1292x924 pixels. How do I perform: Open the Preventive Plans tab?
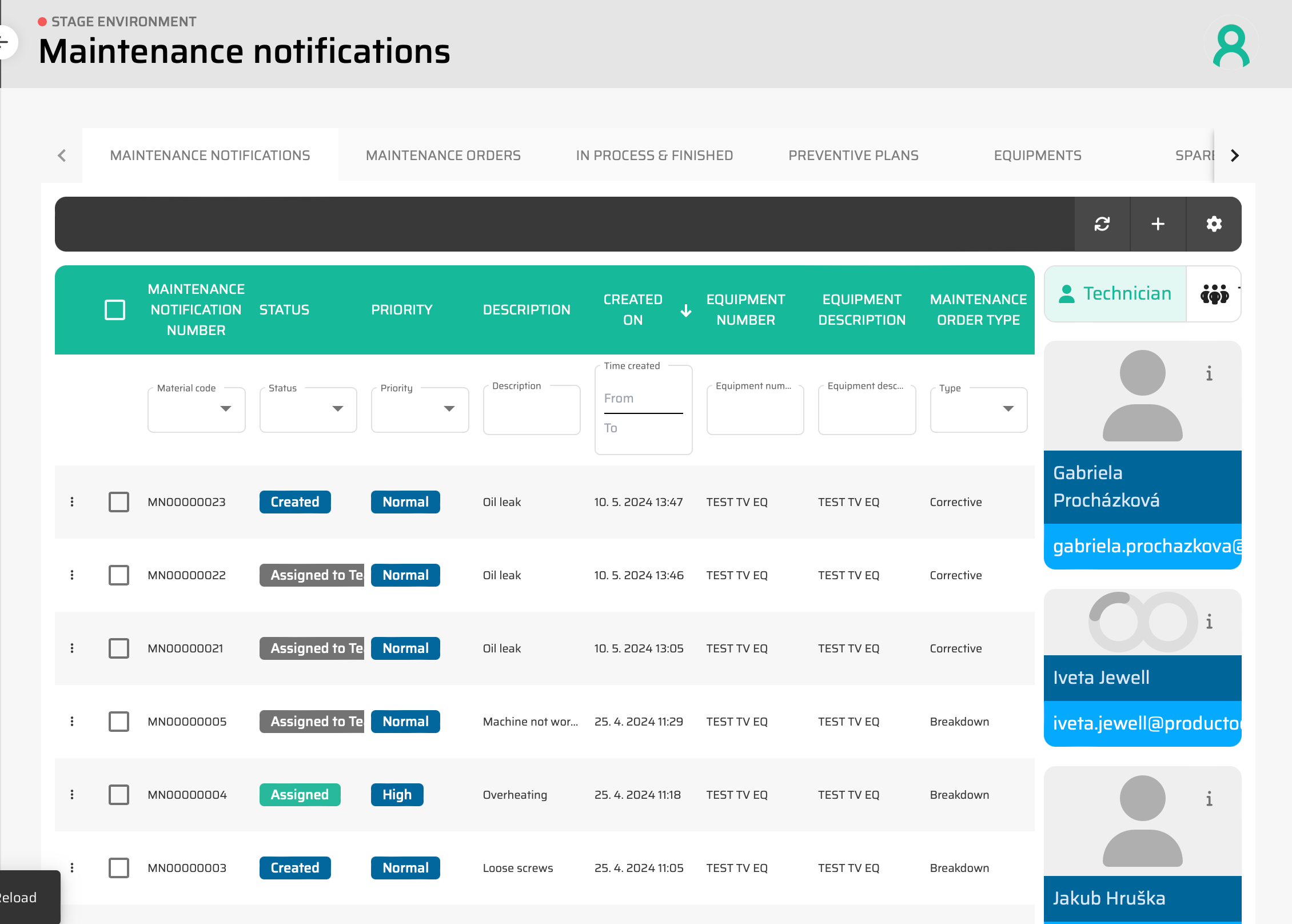pyautogui.click(x=853, y=156)
